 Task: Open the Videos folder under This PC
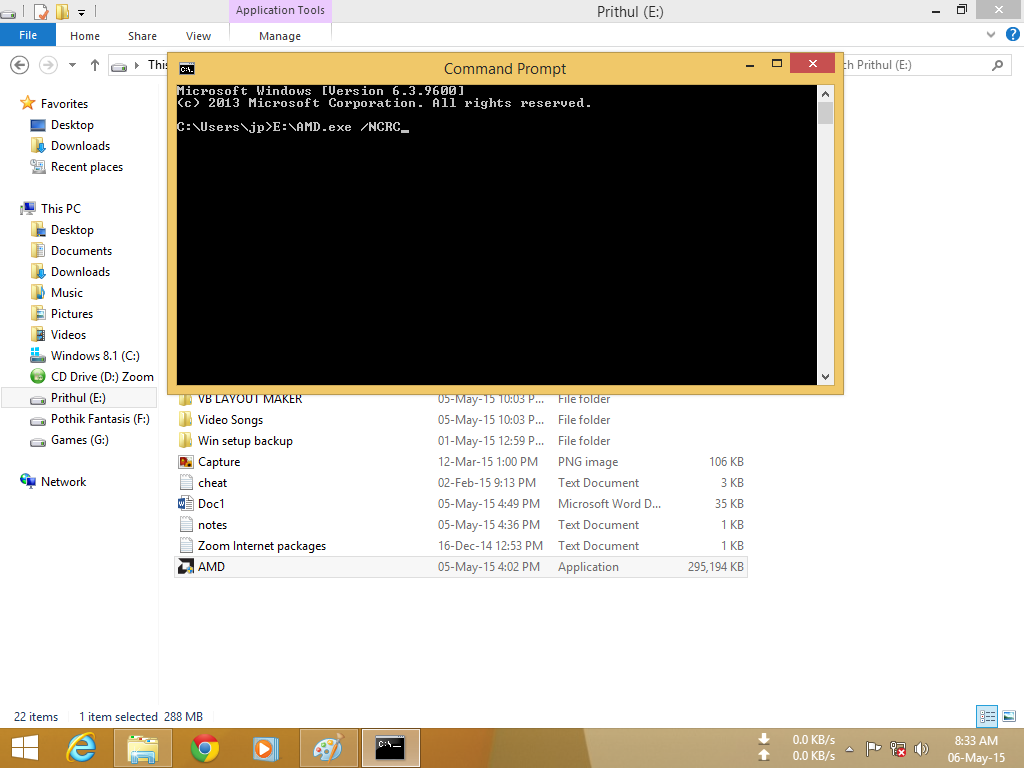pos(68,334)
